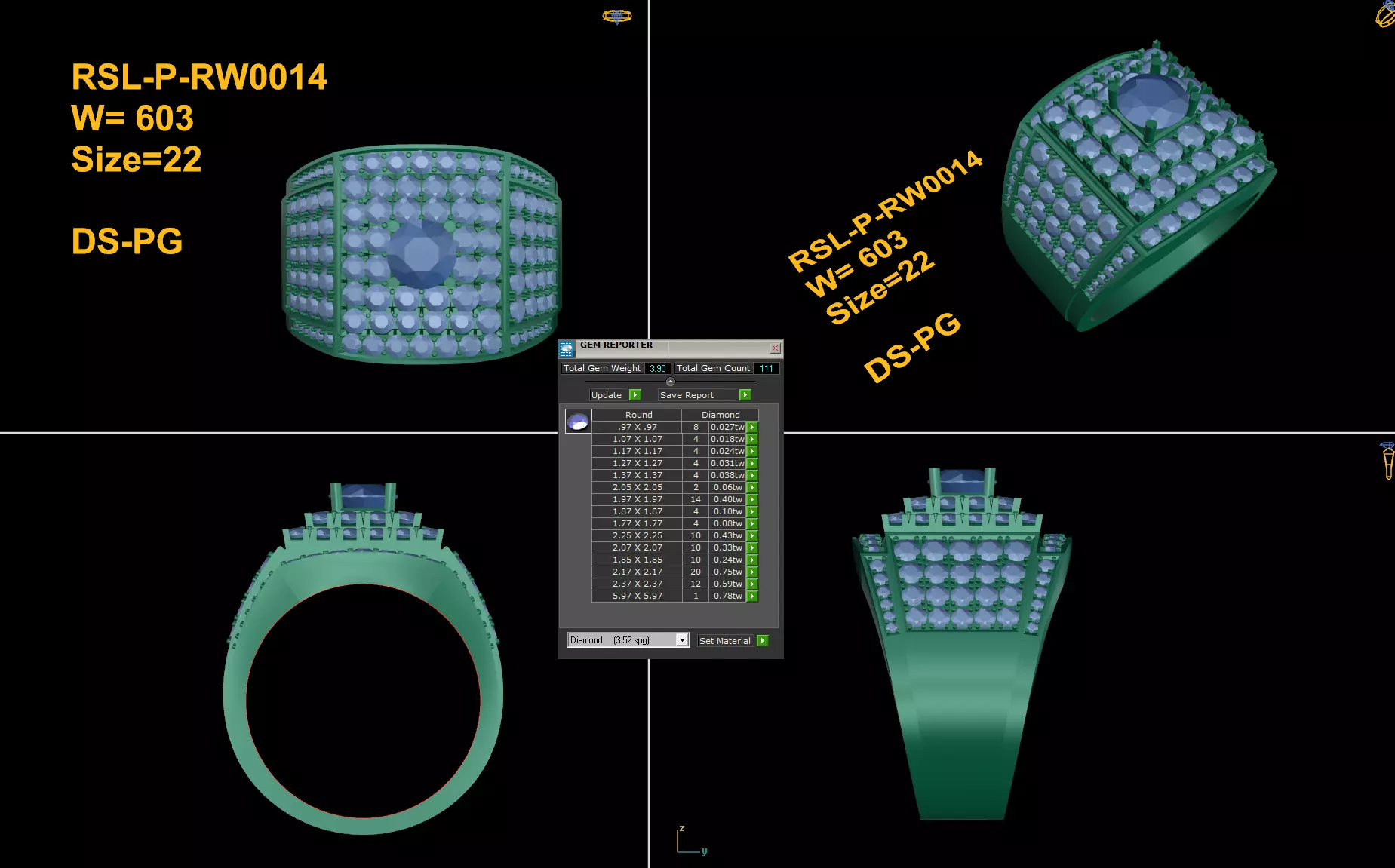The width and height of the screenshot is (1395, 868).
Task: Click the 0.78tw weight cell
Action: (728, 596)
